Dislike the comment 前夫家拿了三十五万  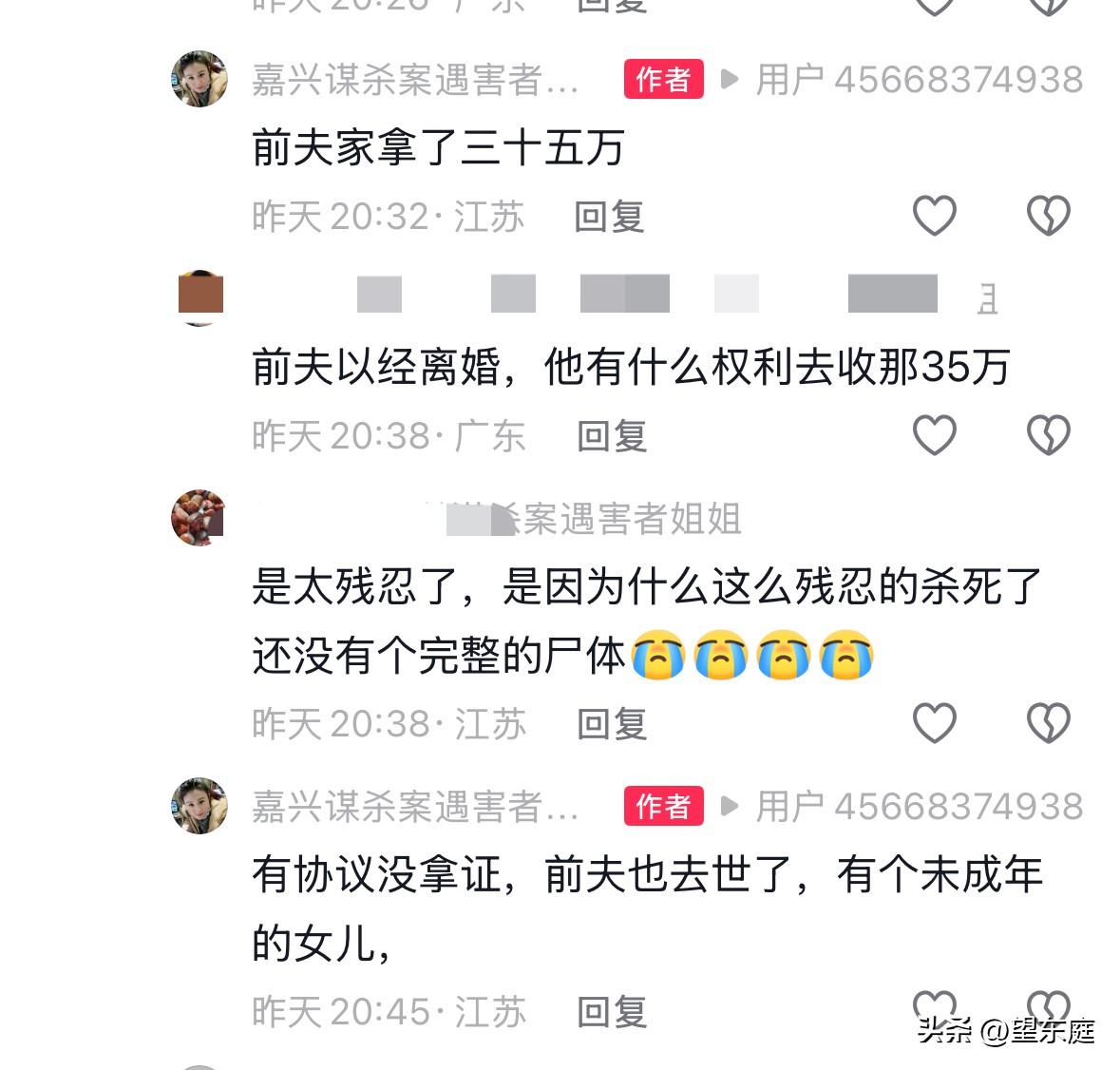click(x=1049, y=215)
